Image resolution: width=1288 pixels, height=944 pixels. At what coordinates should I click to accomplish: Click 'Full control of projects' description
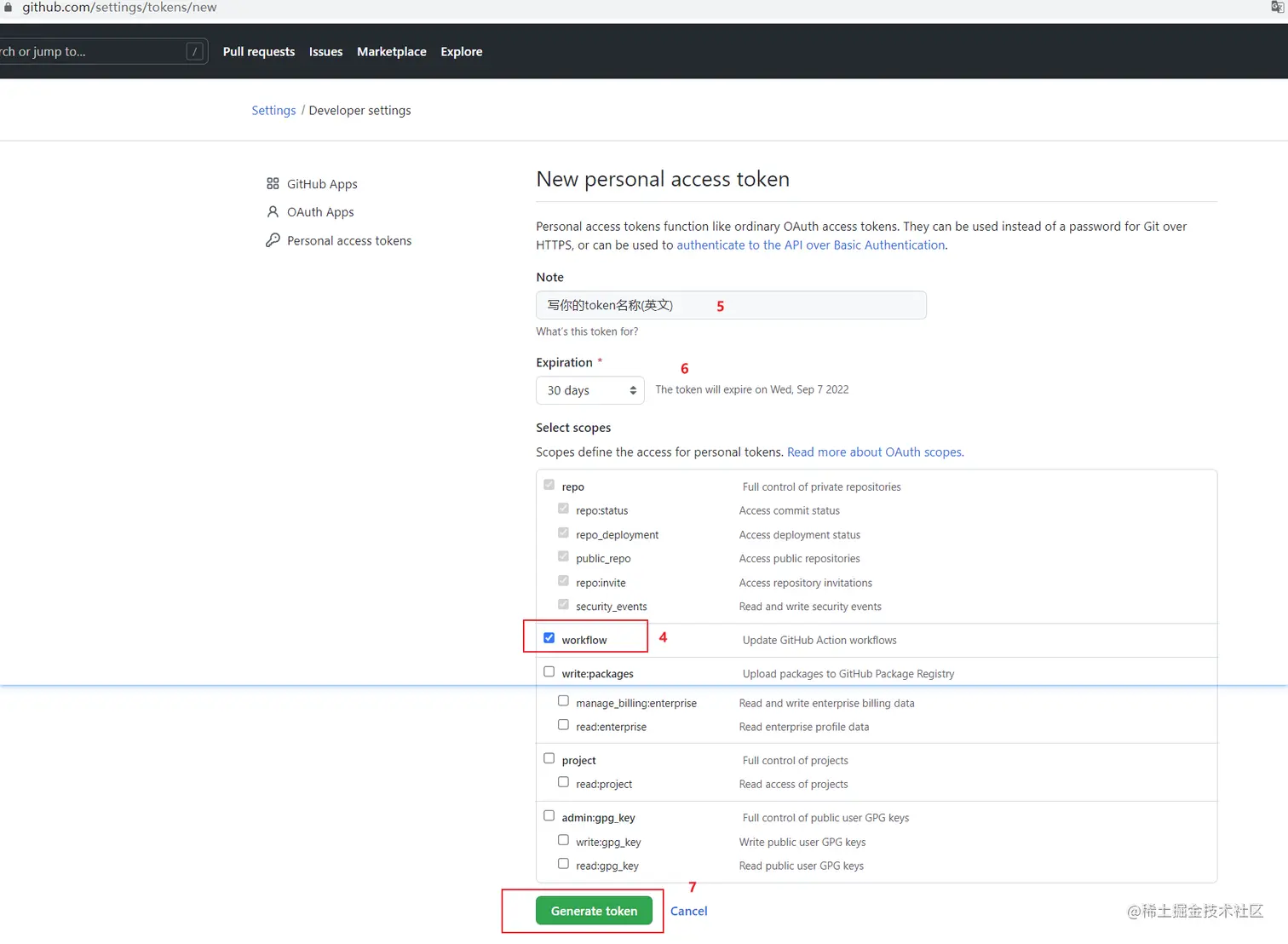pyautogui.click(x=795, y=761)
